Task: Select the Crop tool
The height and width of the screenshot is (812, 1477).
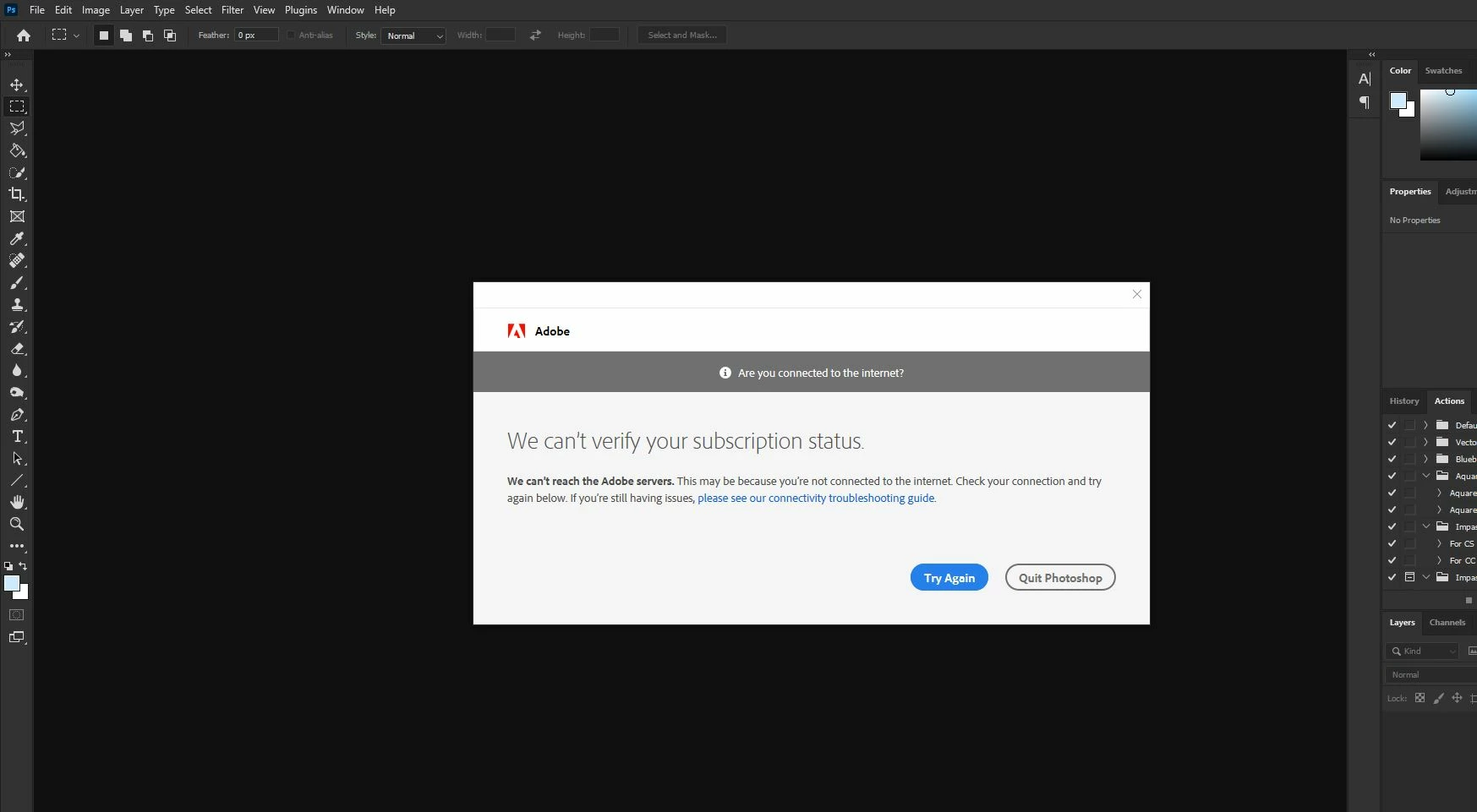Action: point(17,194)
